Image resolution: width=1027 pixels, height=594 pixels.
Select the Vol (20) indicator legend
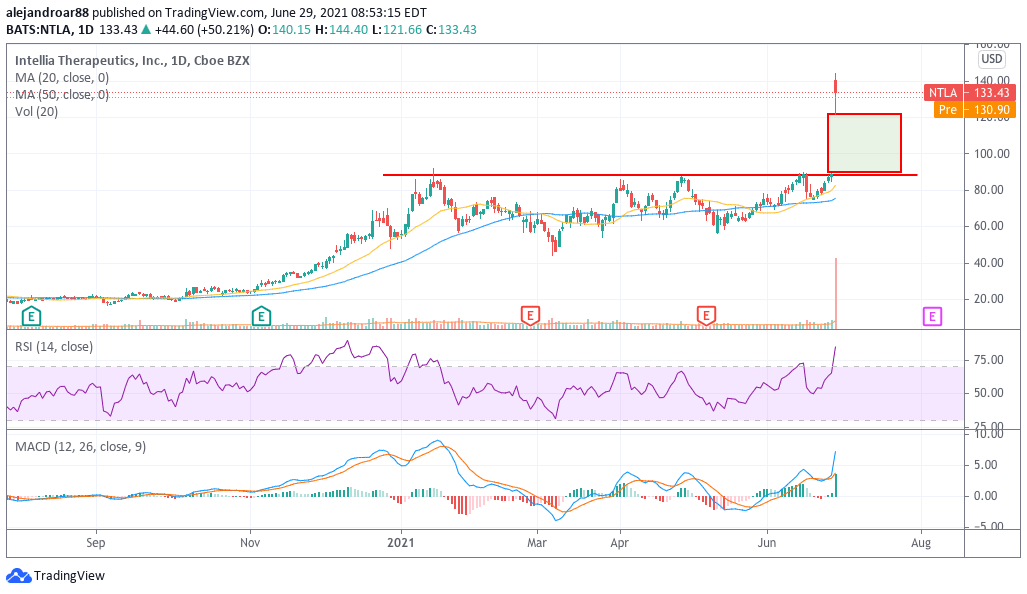point(36,111)
